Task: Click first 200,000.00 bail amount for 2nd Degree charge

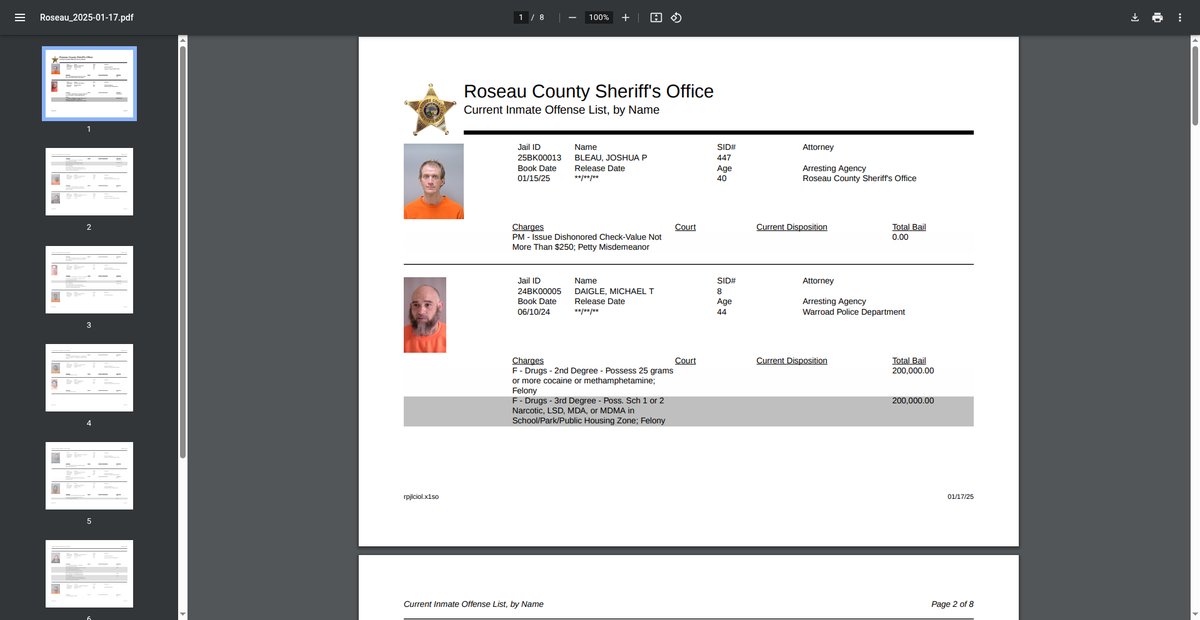Action: 913,370
